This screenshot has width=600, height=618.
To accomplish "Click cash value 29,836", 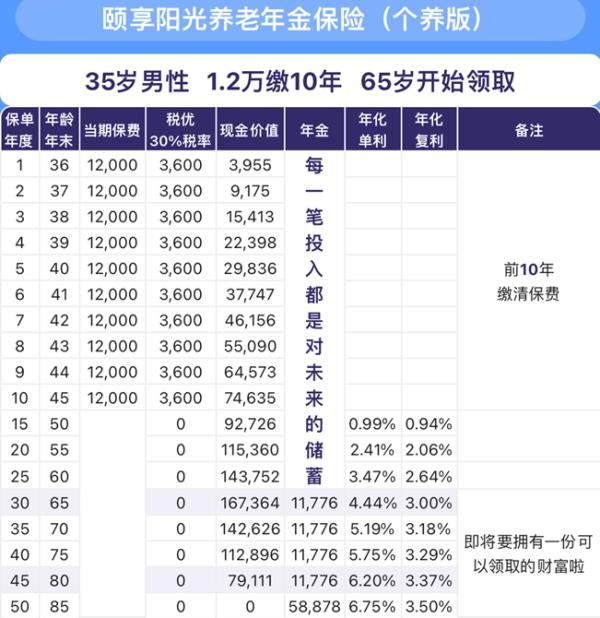I will 250,269.
